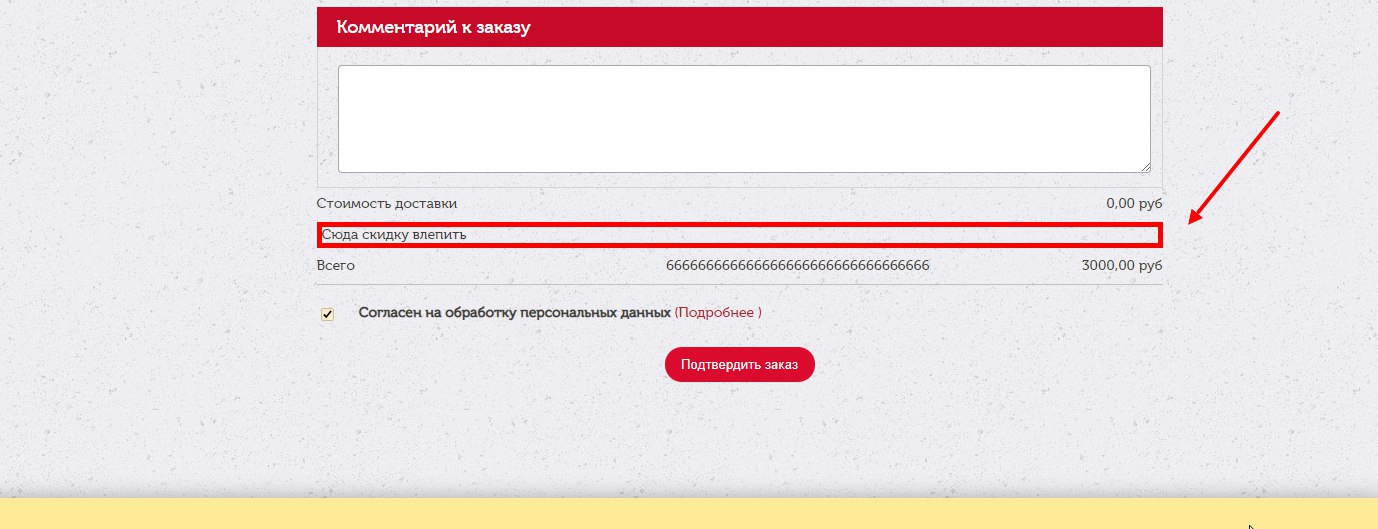Click the Подтвердить заказ button
The image size is (1378, 529).
pos(739,364)
